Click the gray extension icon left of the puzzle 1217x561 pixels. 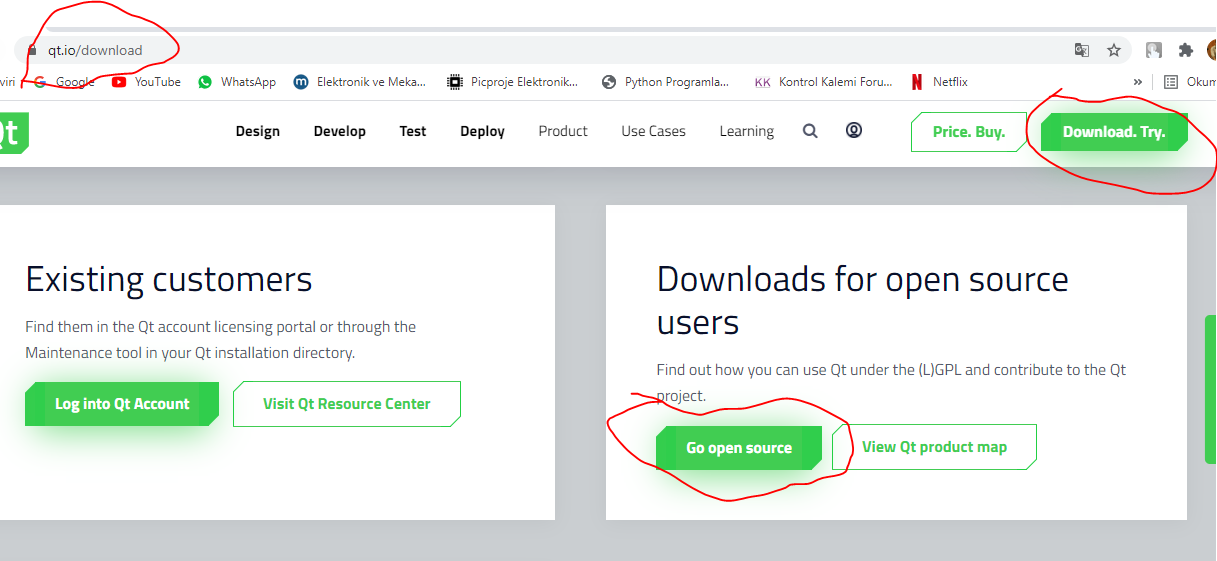(x=1154, y=50)
